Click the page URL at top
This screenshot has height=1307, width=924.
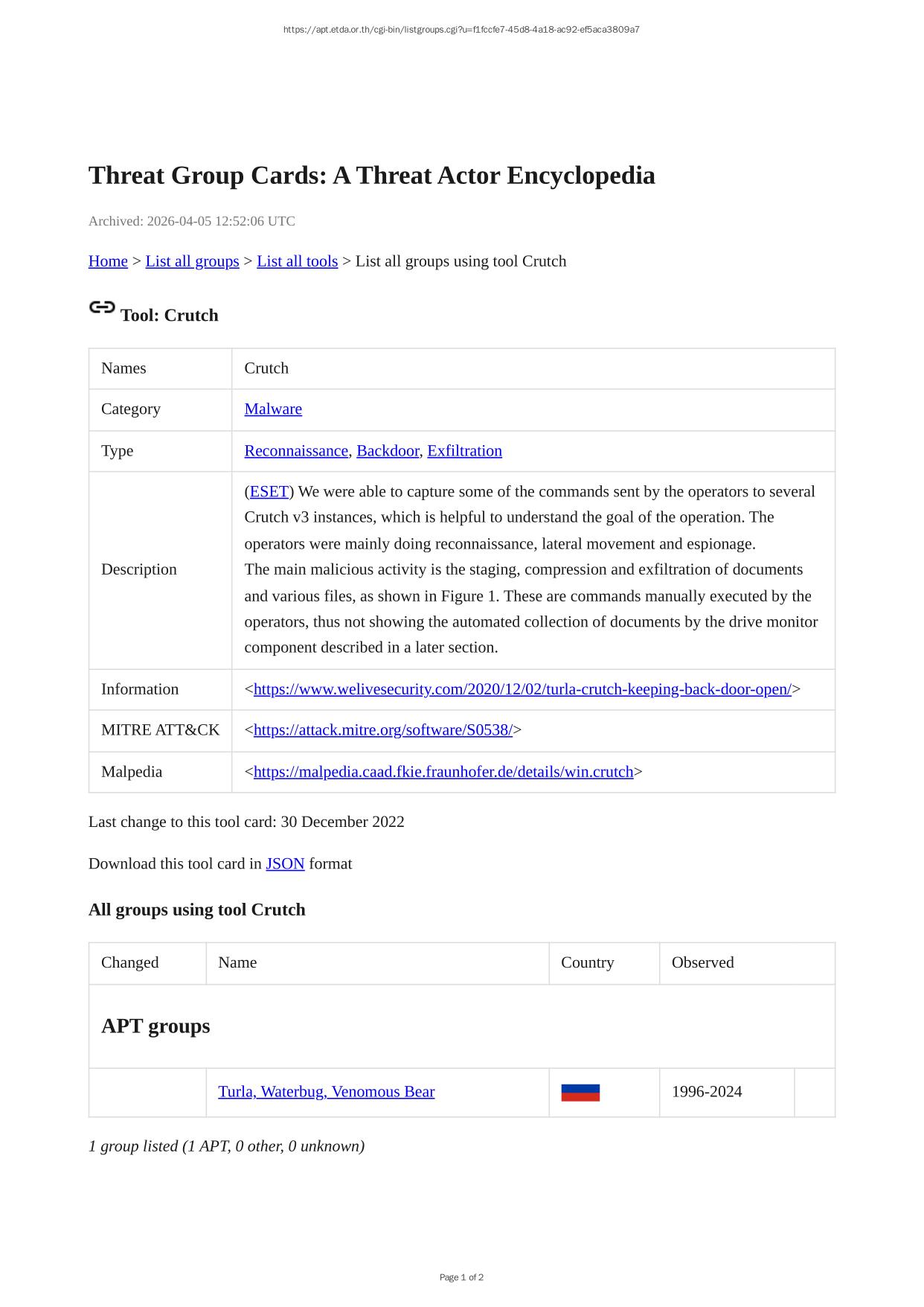461,30
